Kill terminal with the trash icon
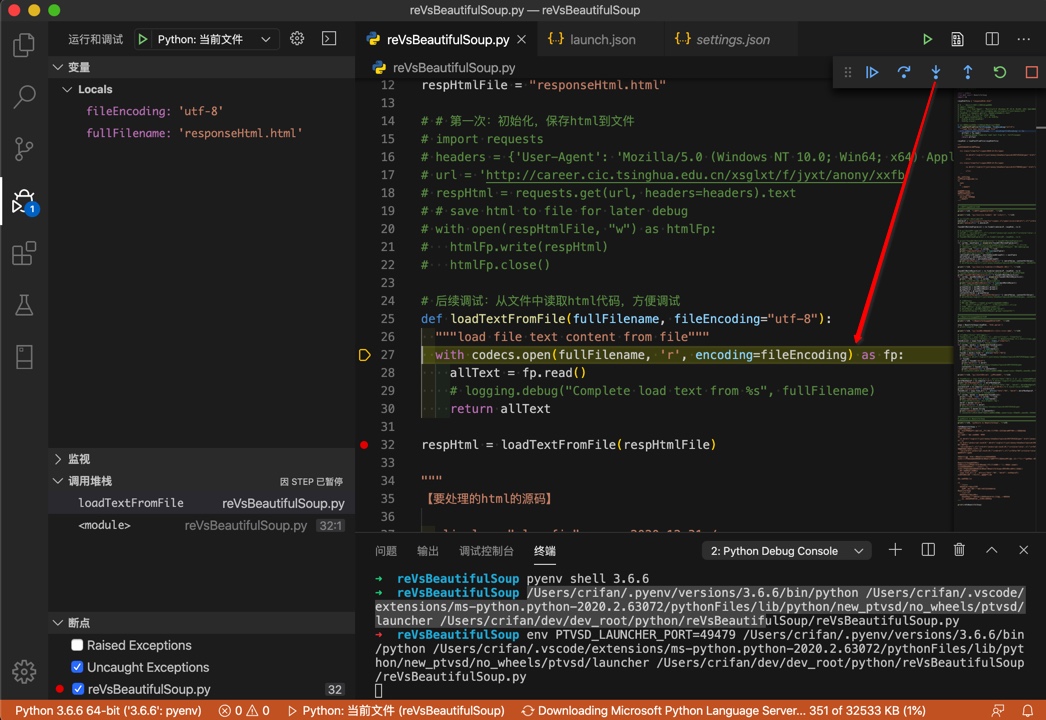This screenshot has height=720, width=1046. click(959, 550)
